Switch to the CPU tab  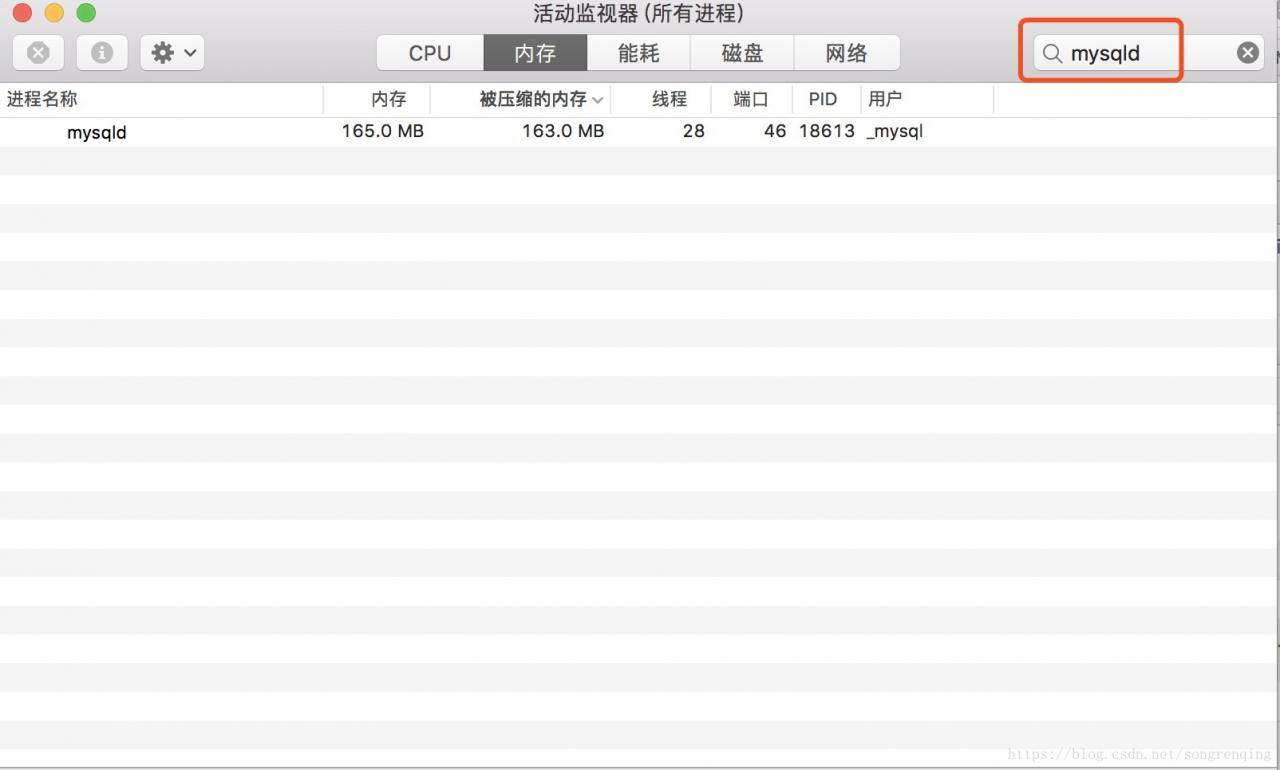pyautogui.click(x=430, y=53)
